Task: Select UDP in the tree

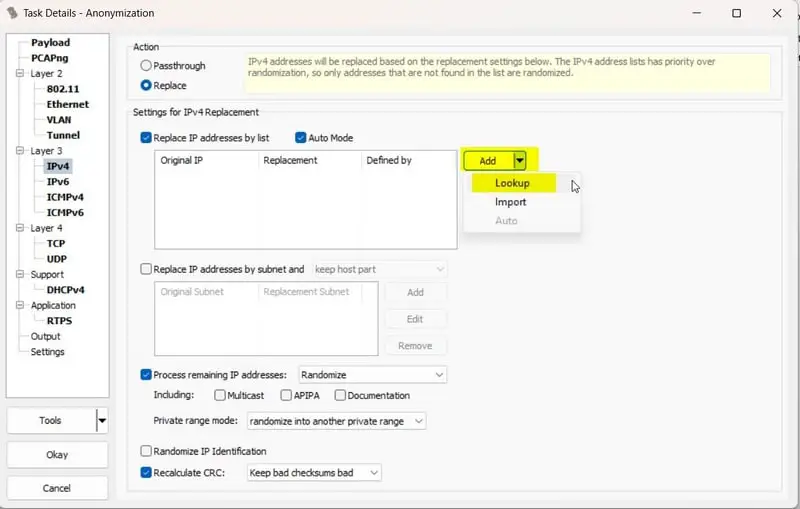Action: pos(57,259)
